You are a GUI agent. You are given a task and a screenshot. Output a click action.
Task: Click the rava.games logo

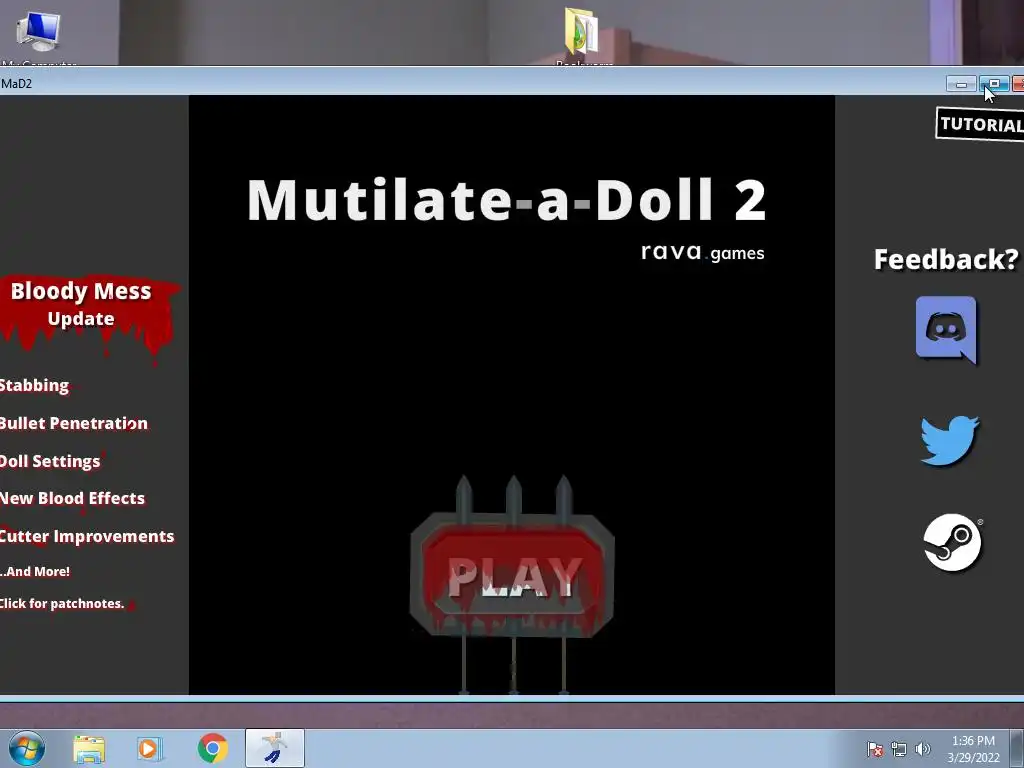point(703,252)
